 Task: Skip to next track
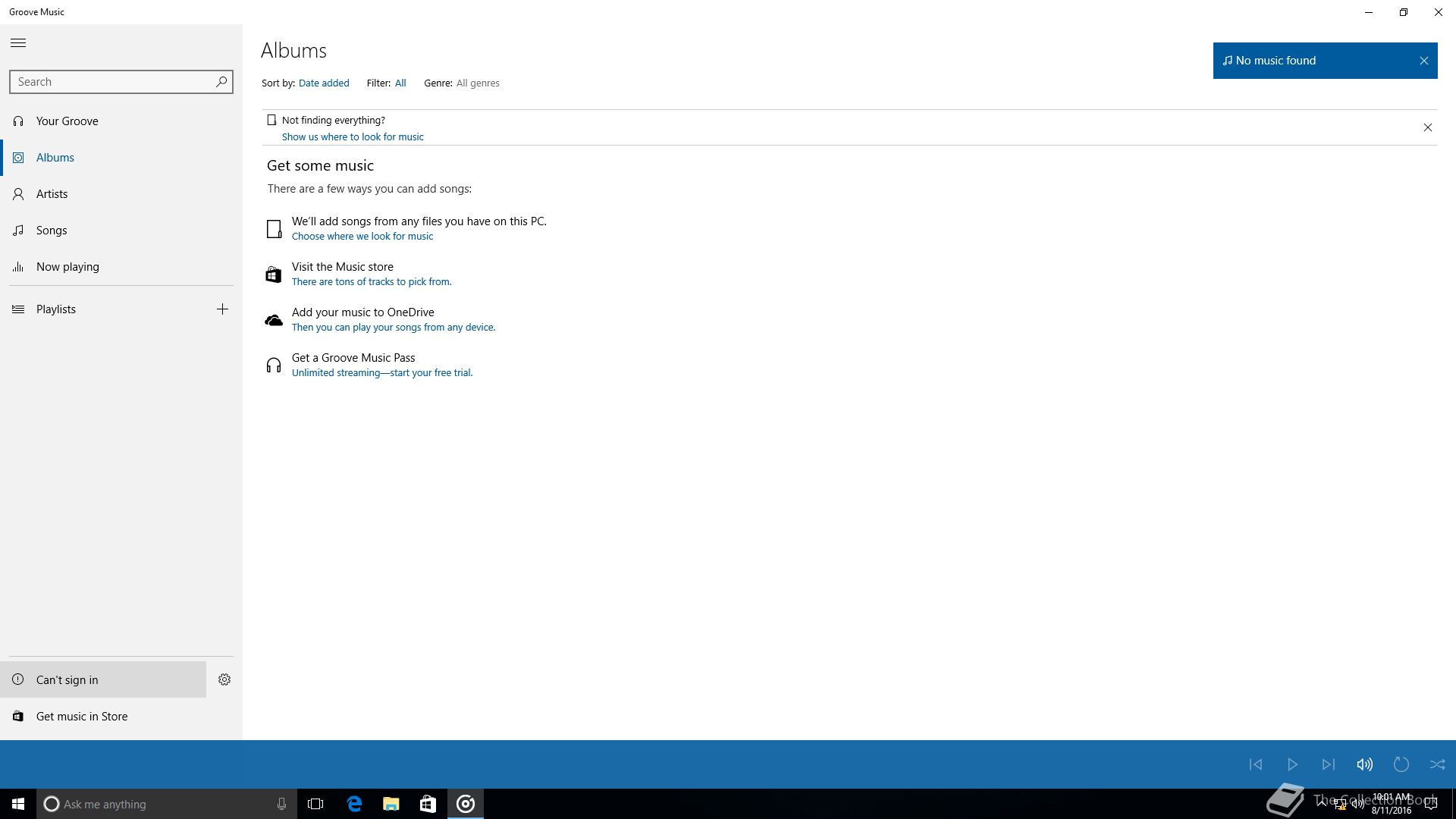pyautogui.click(x=1329, y=764)
